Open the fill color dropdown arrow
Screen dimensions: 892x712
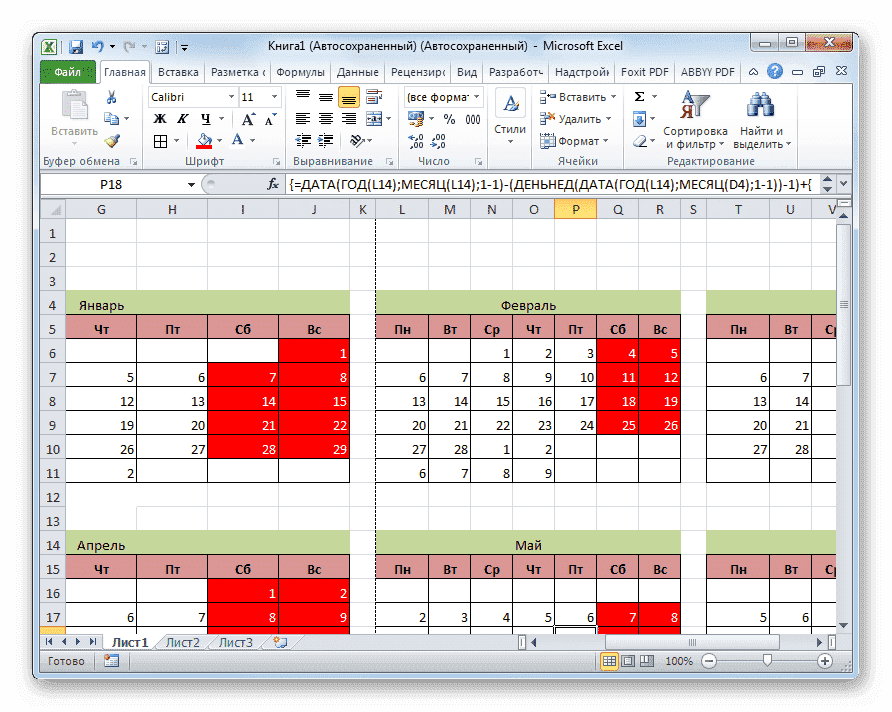tap(219, 140)
